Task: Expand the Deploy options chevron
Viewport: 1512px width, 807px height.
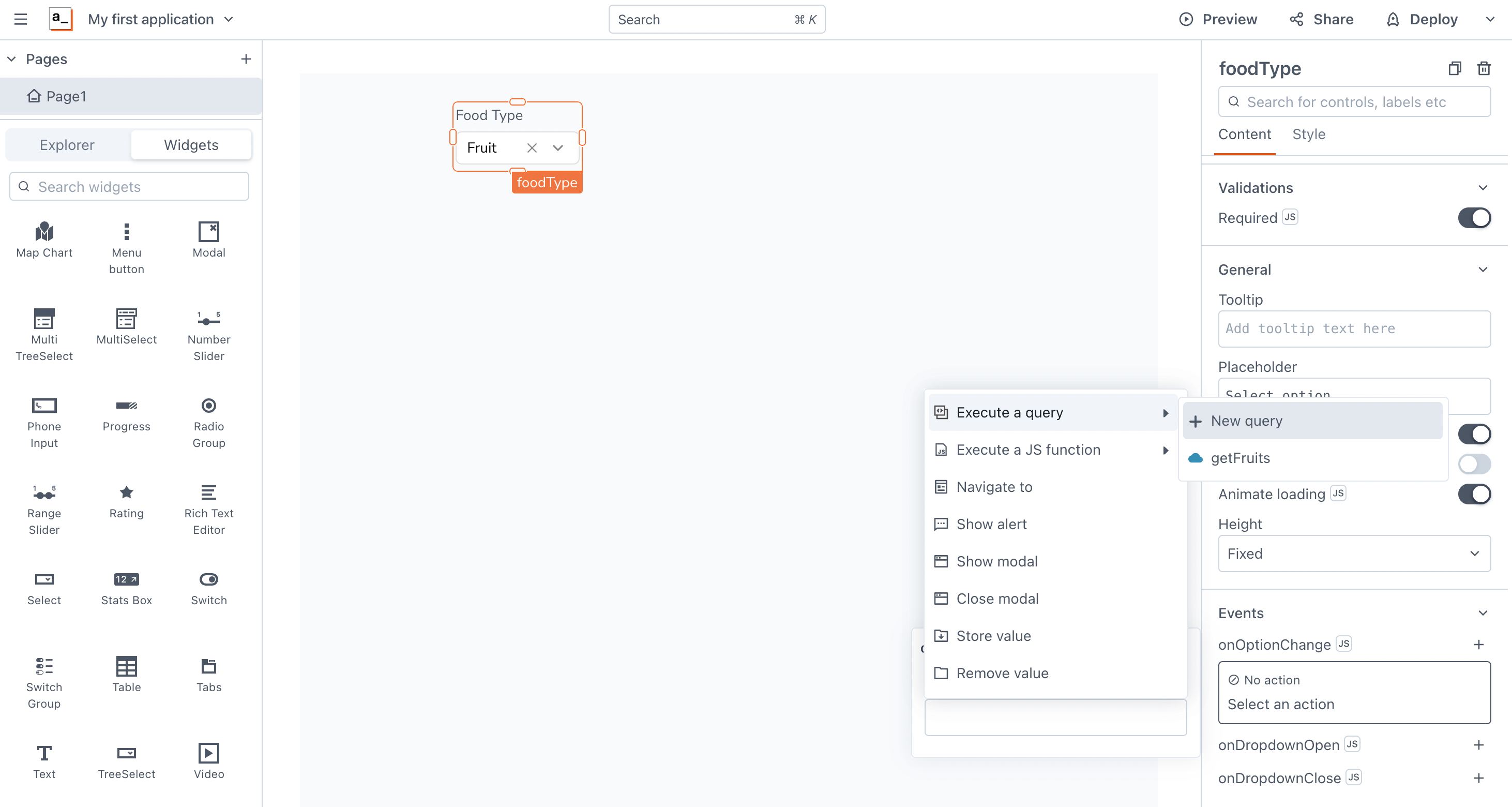Action: 1490,19
